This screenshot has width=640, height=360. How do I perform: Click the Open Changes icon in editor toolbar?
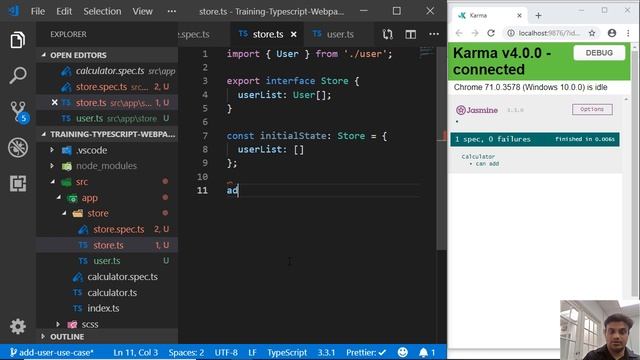(x=388, y=34)
